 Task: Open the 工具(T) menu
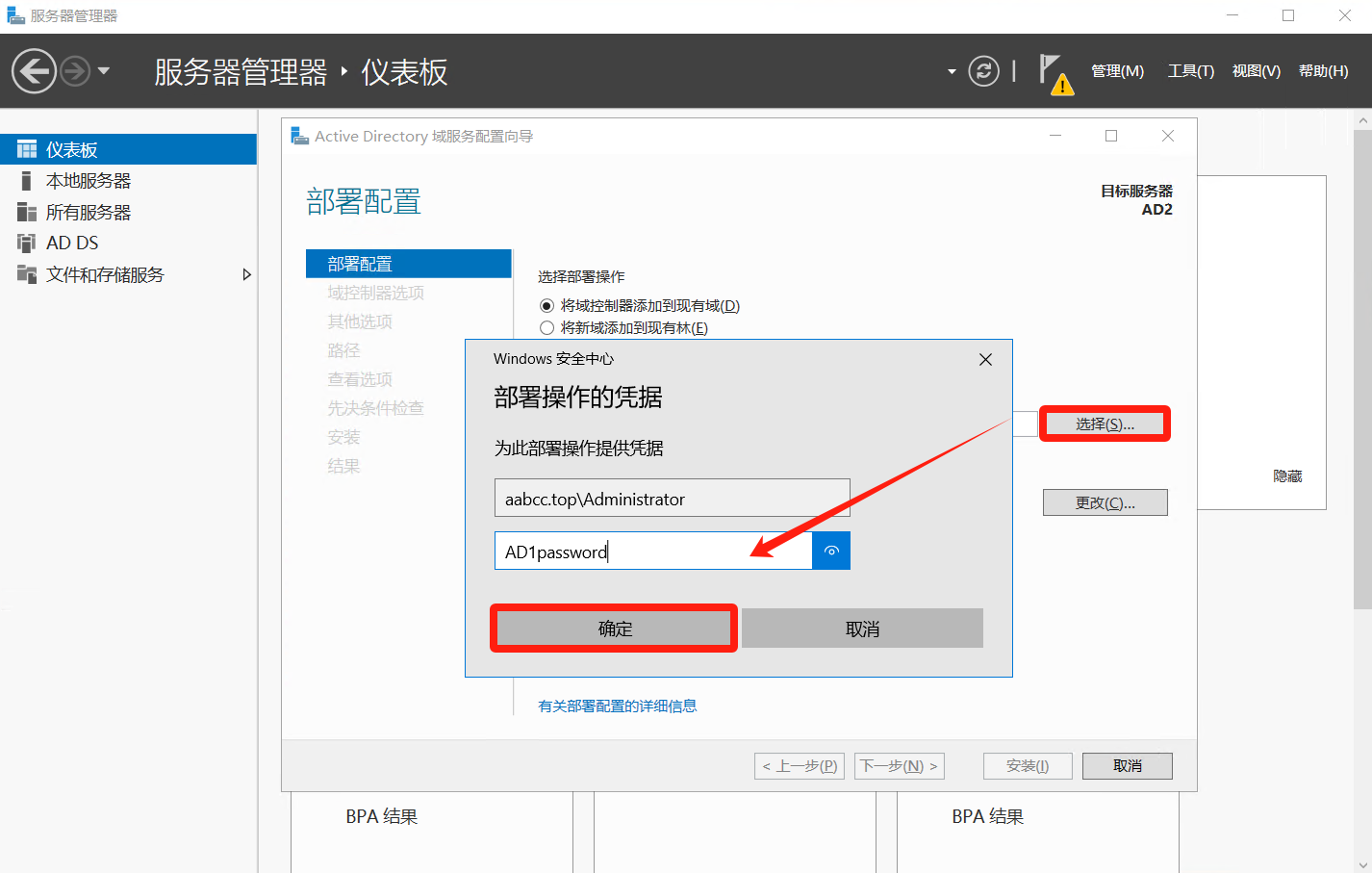point(1190,71)
